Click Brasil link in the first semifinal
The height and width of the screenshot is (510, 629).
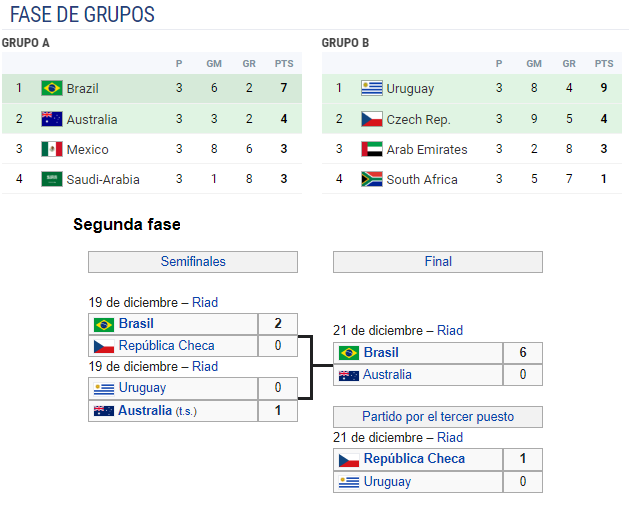(136, 323)
